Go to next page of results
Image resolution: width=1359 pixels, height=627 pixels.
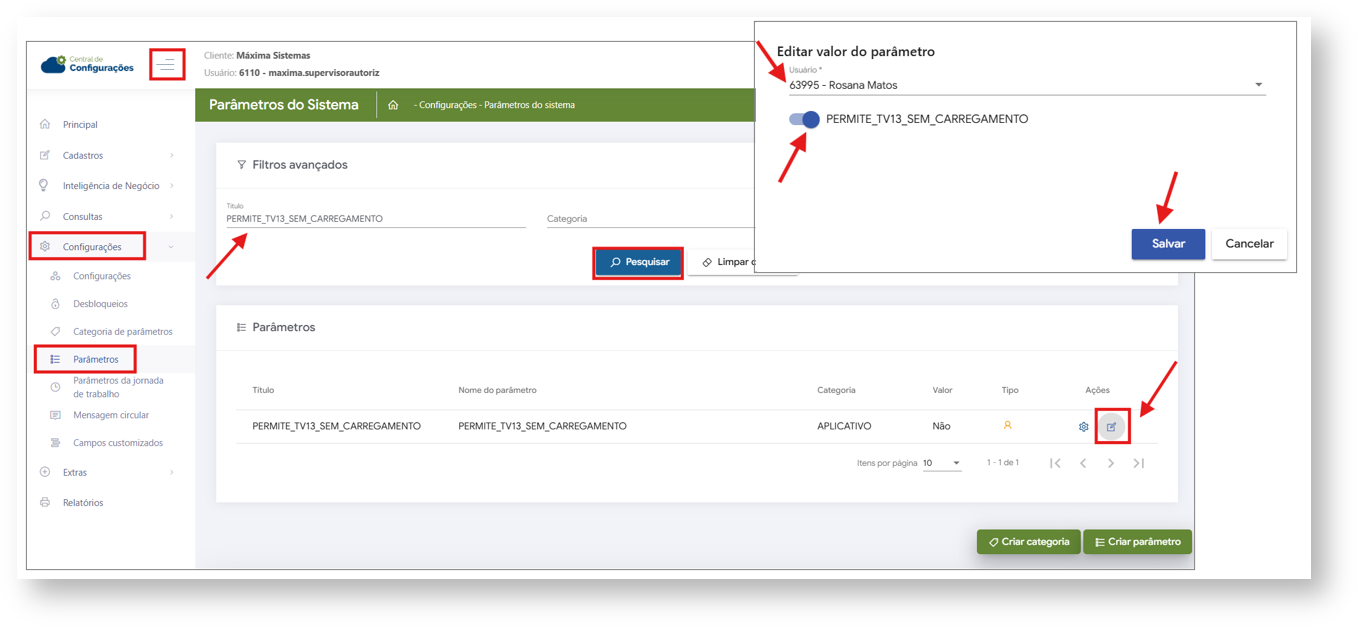tap(1111, 464)
